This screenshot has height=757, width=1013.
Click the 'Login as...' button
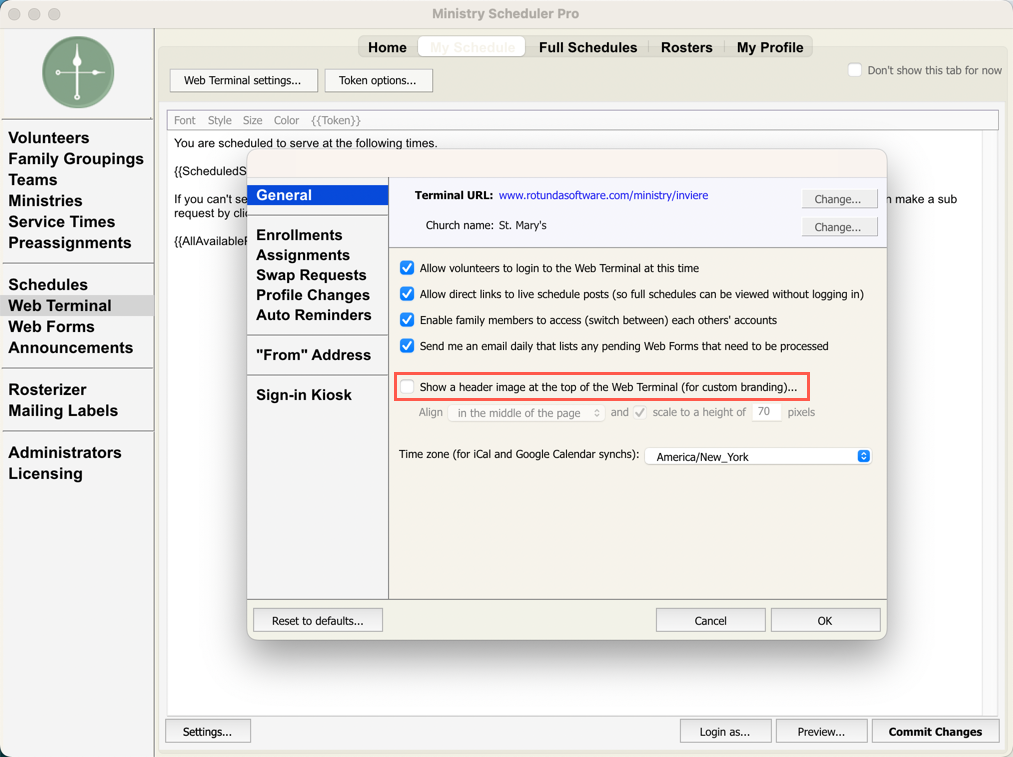(725, 731)
